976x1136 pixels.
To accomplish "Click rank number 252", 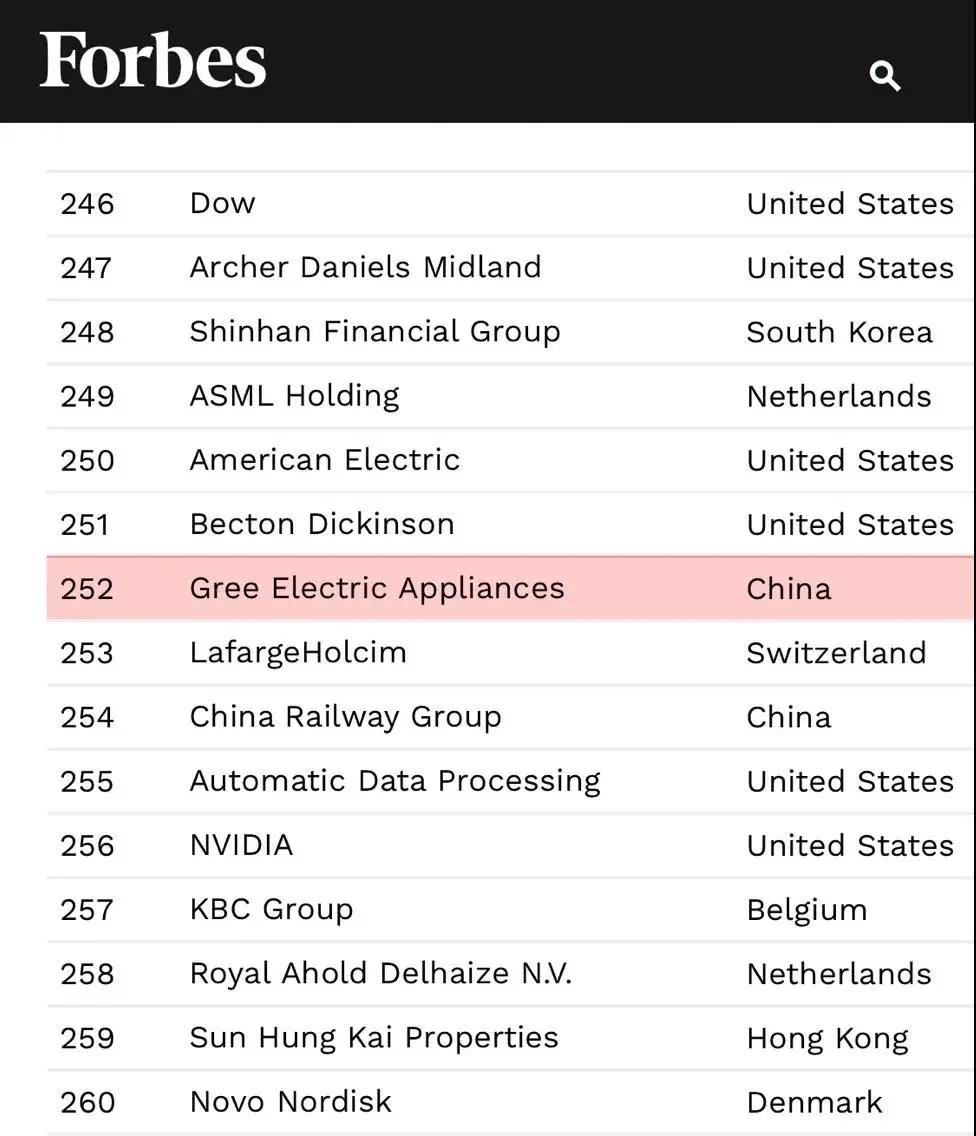I will click(x=87, y=589).
